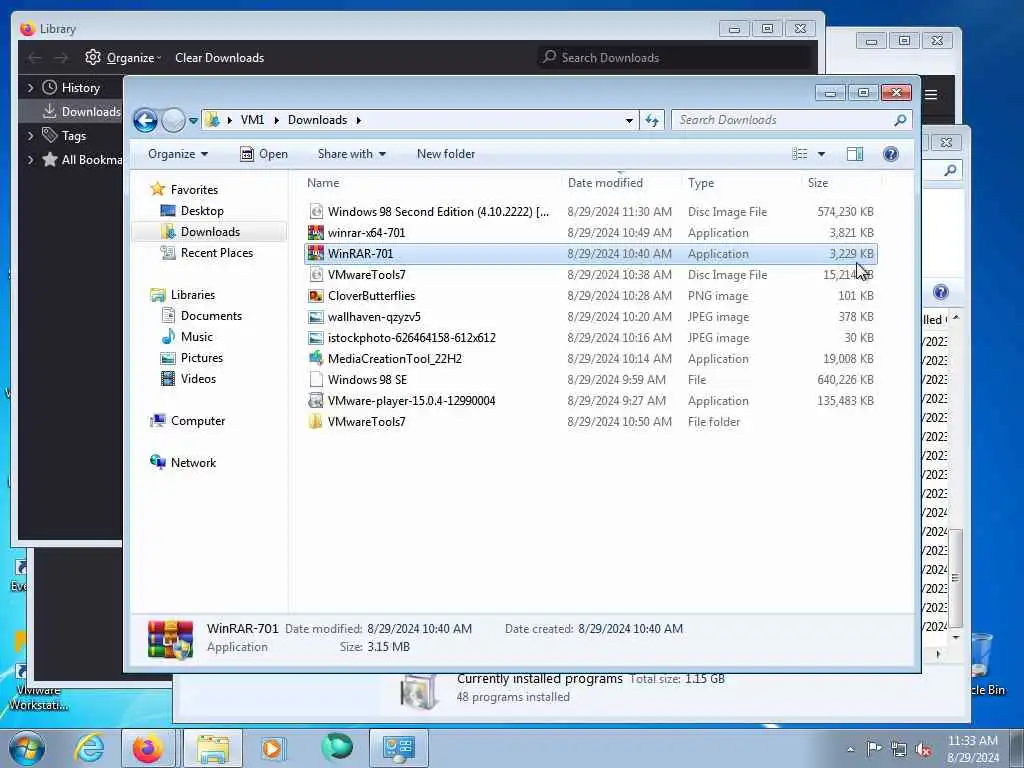The width and height of the screenshot is (1024, 768).
Task: Open taskbar clock showing 11:33 AM
Action: pos(973,749)
